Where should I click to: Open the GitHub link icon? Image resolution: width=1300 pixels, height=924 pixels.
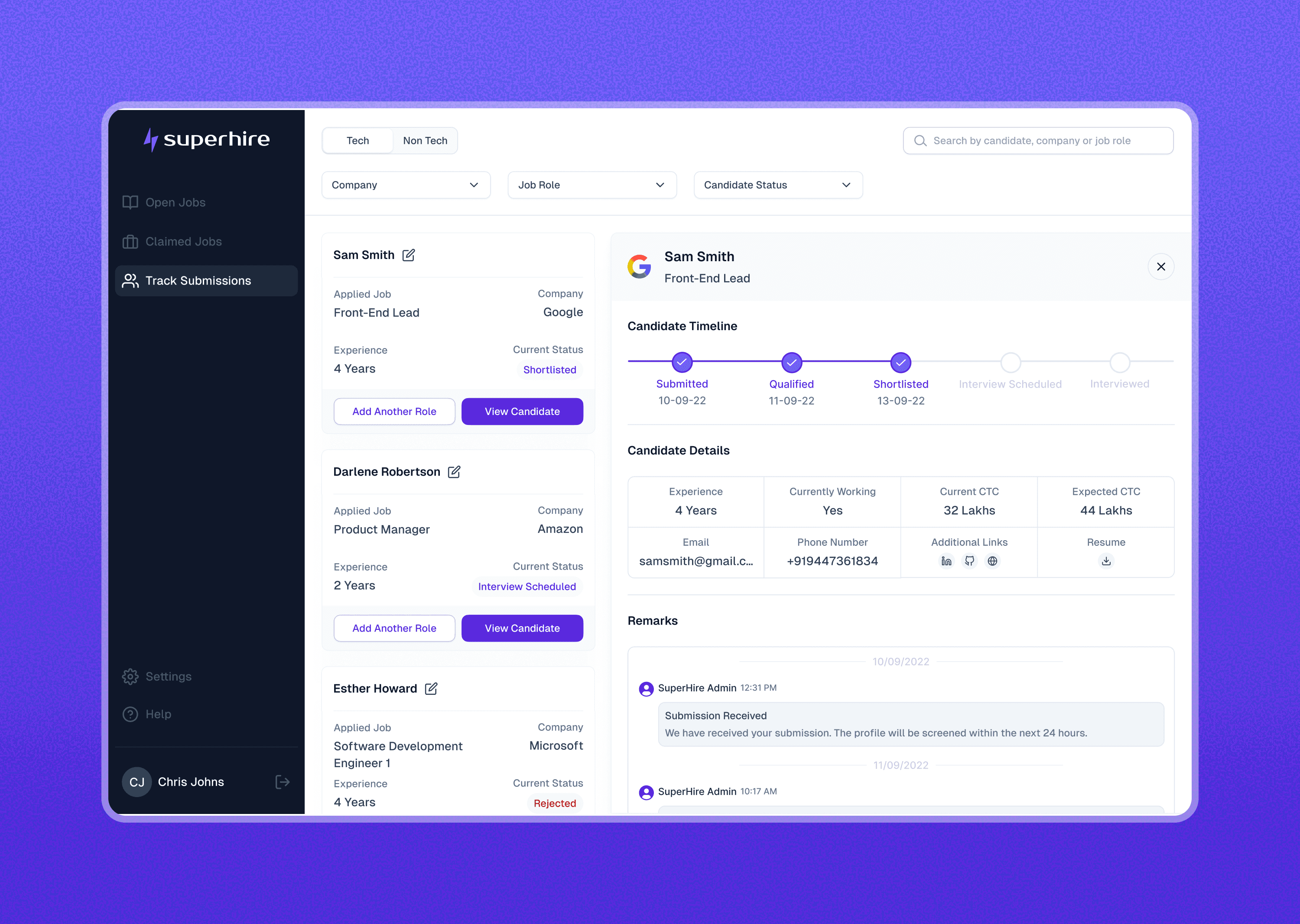969,561
